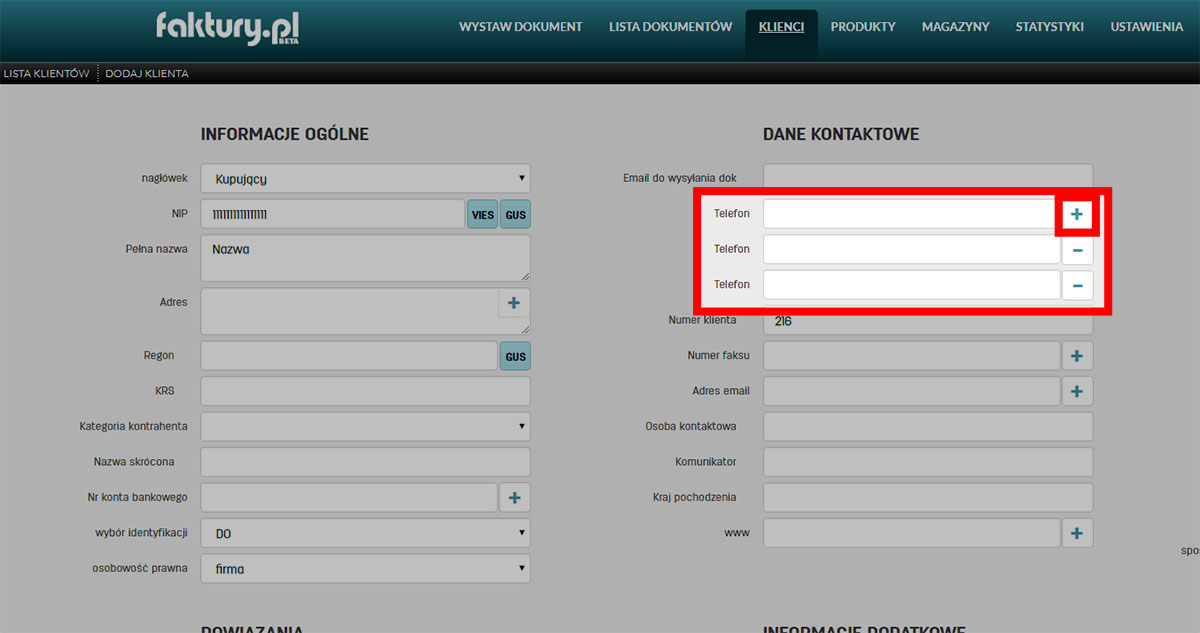The image size is (1200, 633).
Task: Open the Statystyki section
Action: tap(1049, 27)
